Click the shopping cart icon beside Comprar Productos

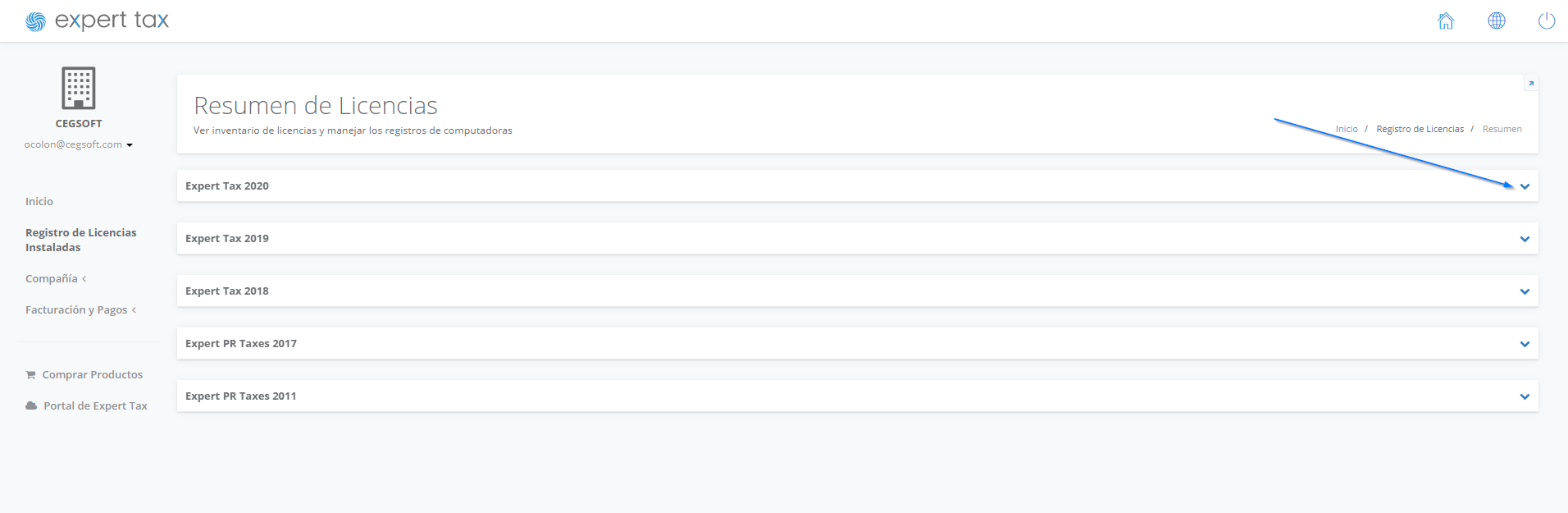pos(30,375)
